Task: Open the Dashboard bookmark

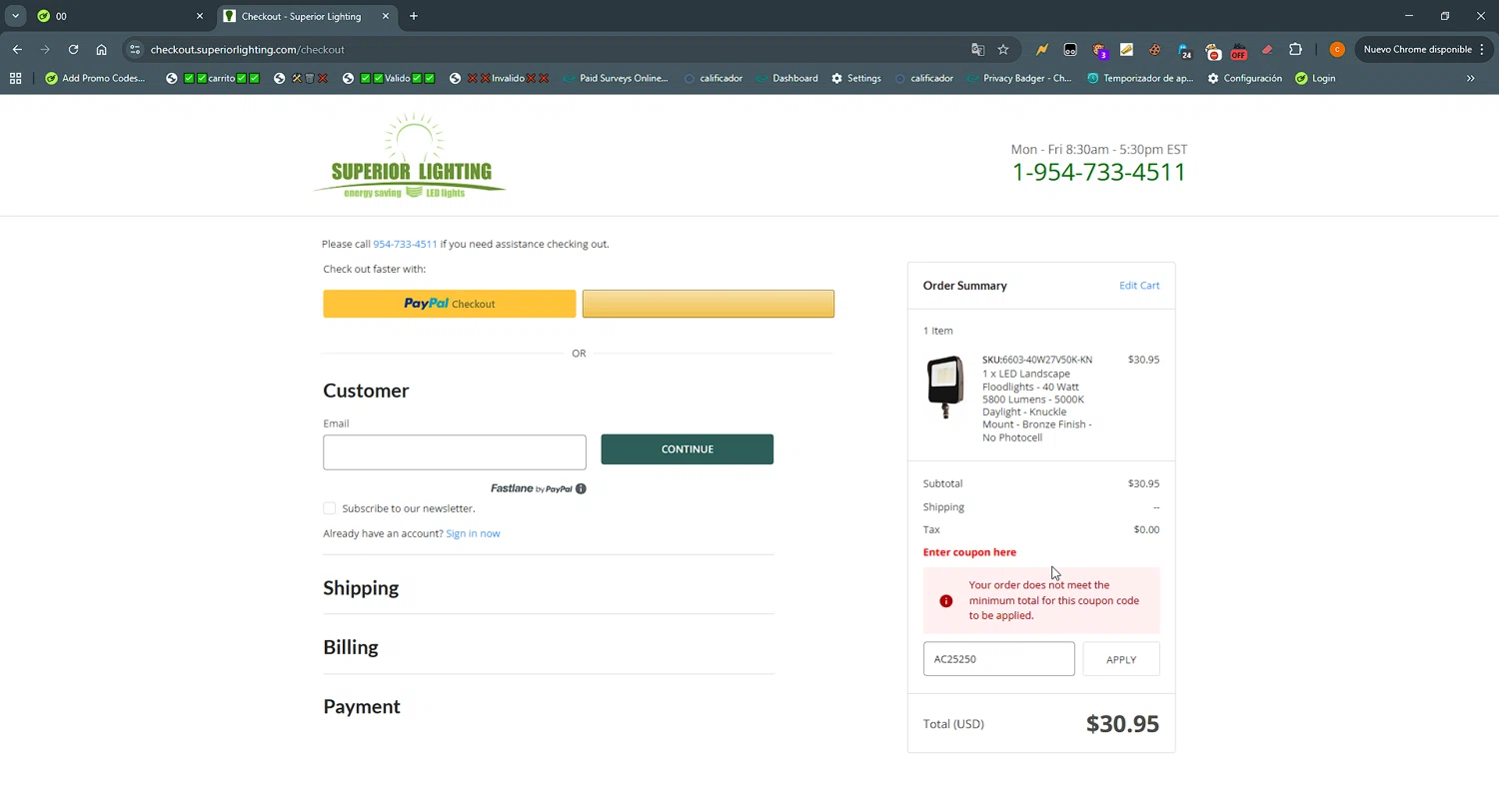Action: [786, 78]
